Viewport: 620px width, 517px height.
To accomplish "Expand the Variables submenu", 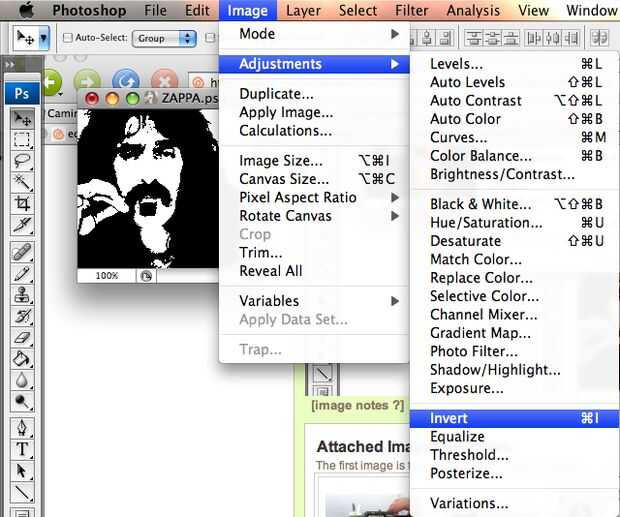I will click(x=314, y=301).
